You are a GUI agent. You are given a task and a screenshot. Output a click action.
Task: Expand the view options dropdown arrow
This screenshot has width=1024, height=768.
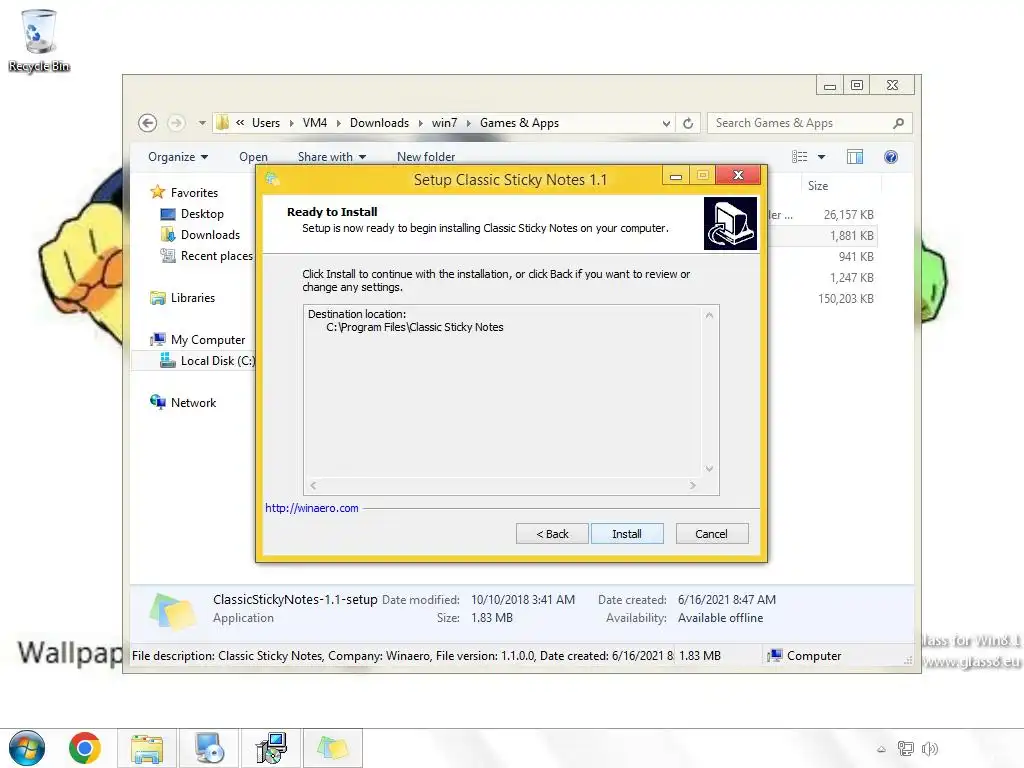point(822,157)
